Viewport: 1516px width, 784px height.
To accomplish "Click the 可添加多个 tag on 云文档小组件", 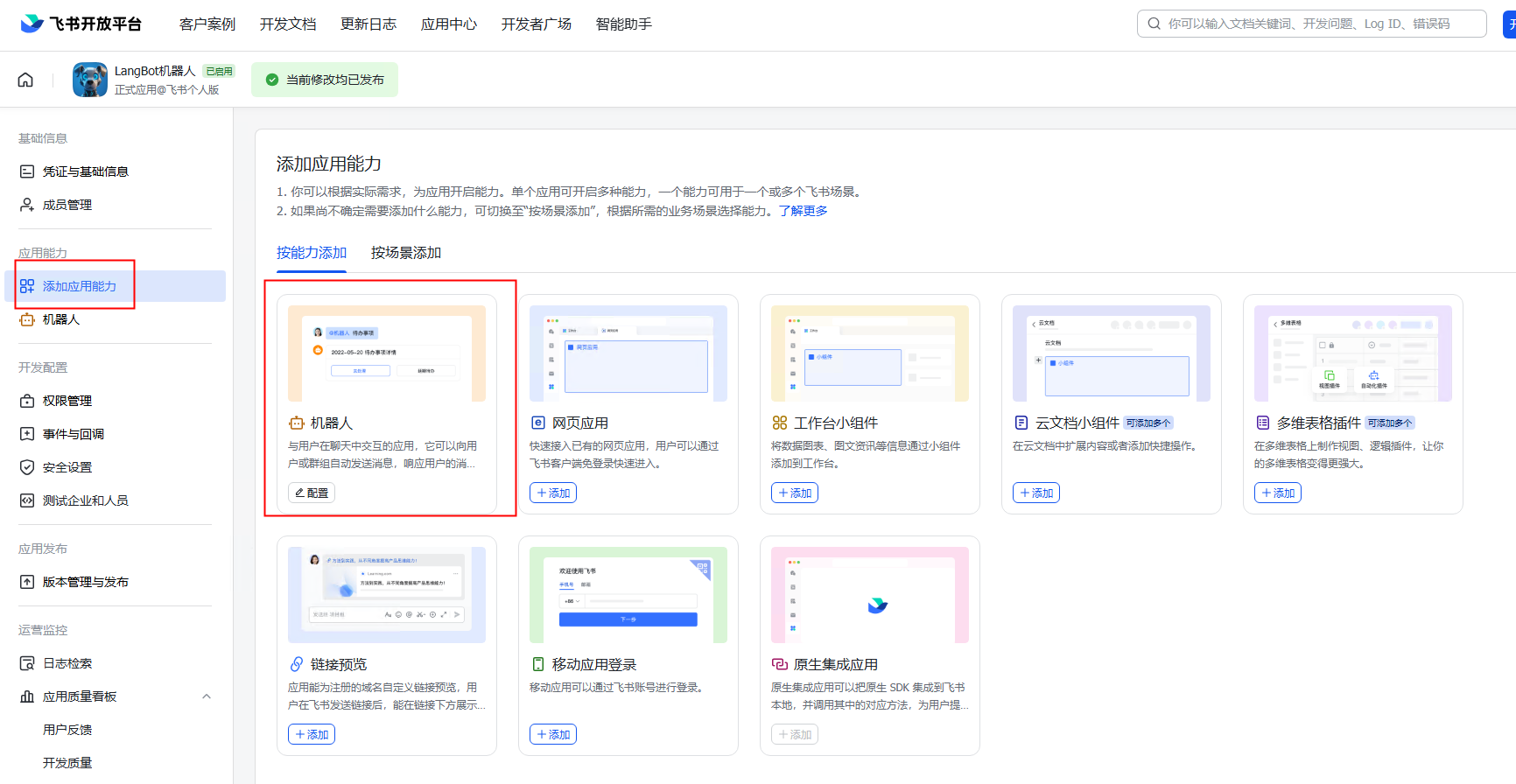I will (1148, 423).
